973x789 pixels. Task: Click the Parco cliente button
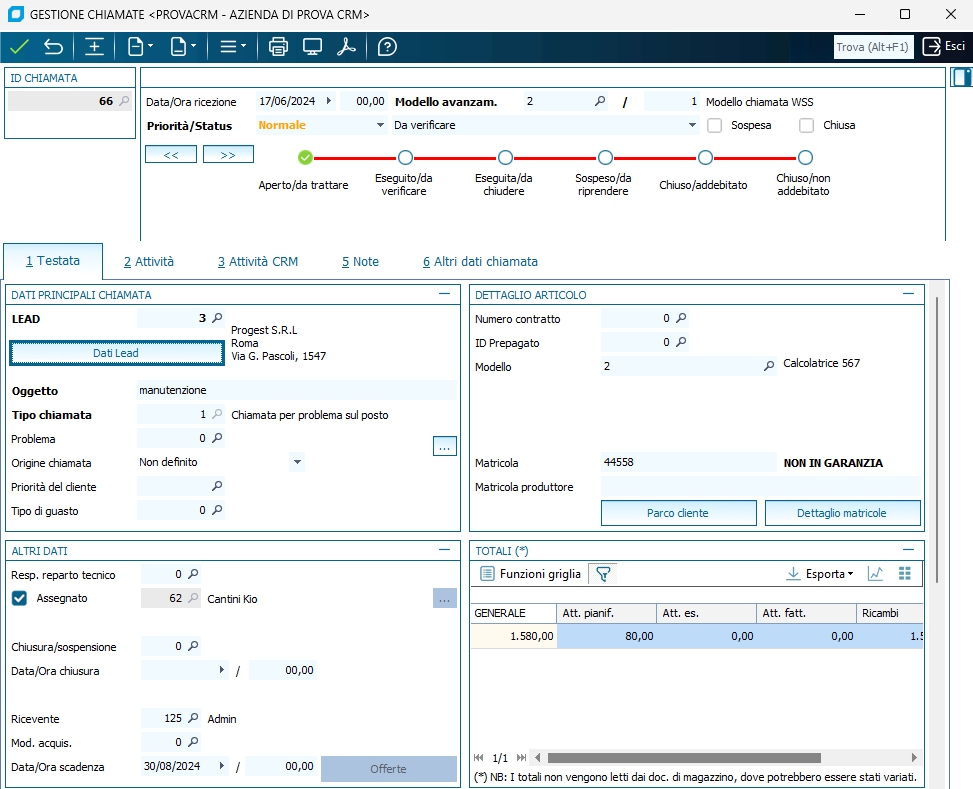[678, 513]
